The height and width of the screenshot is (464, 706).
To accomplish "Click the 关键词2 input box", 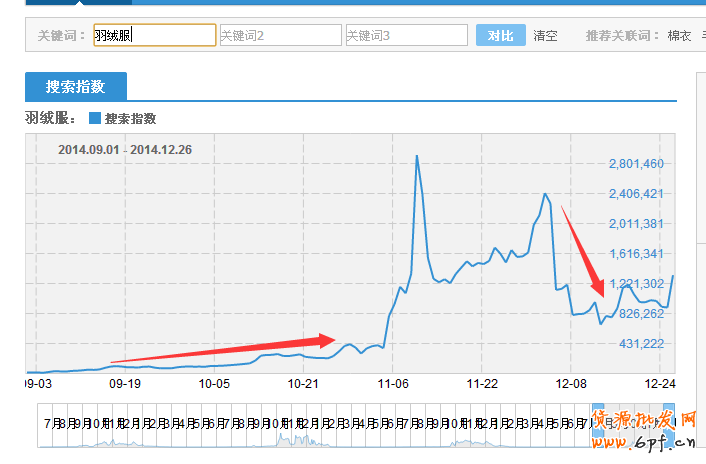I will [x=280, y=35].
